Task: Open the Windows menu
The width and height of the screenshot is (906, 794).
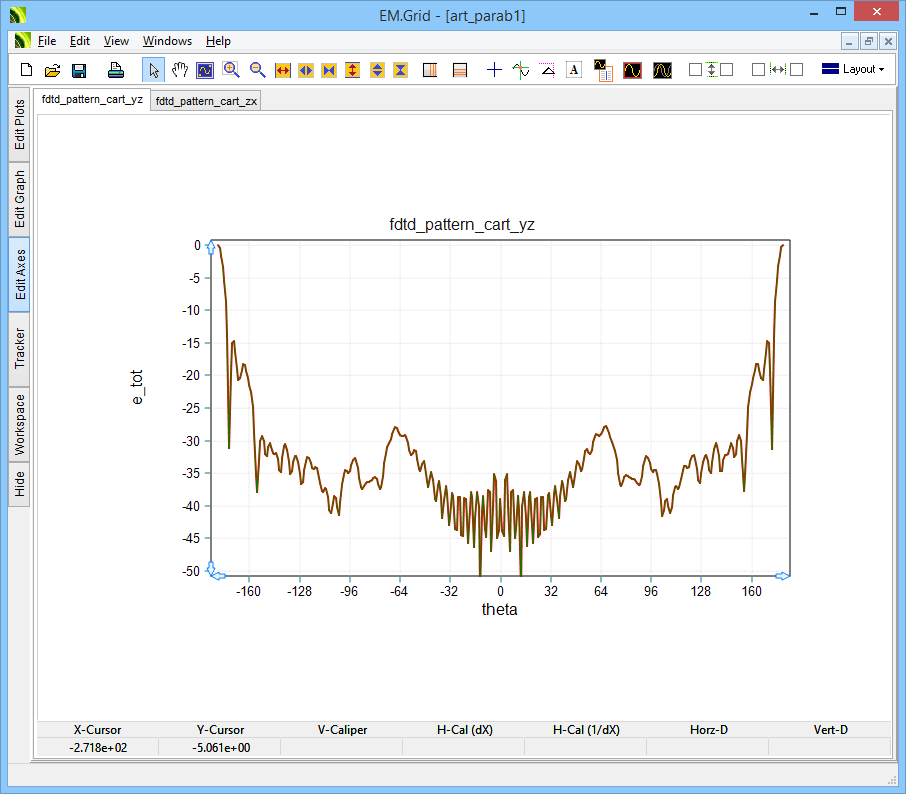Action: (x=167, y=41)
